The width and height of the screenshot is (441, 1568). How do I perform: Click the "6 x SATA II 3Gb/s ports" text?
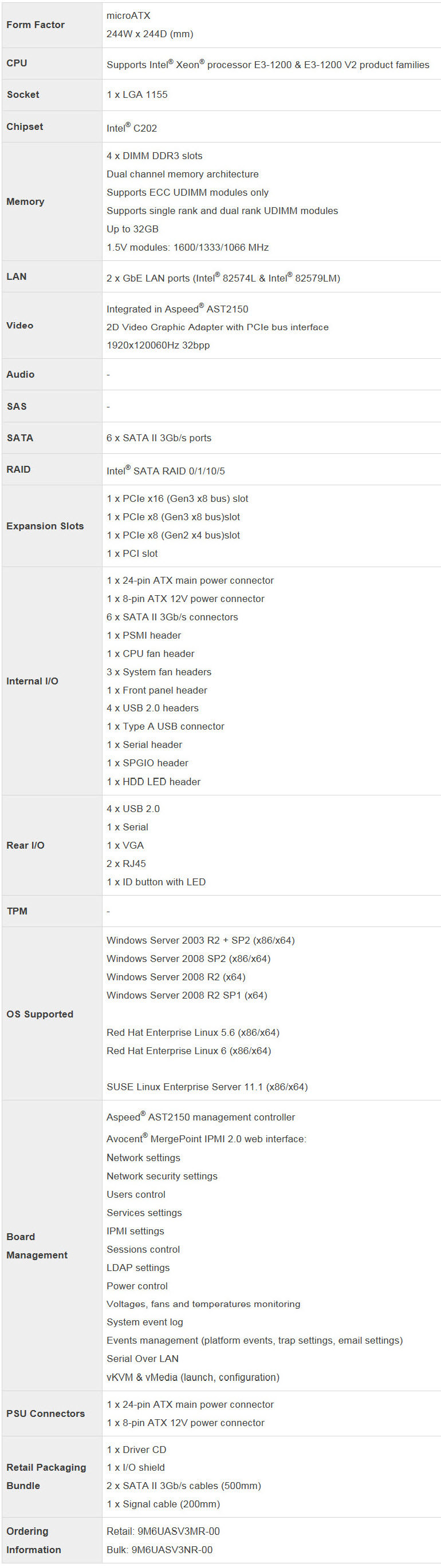click(x=159, y=438)
